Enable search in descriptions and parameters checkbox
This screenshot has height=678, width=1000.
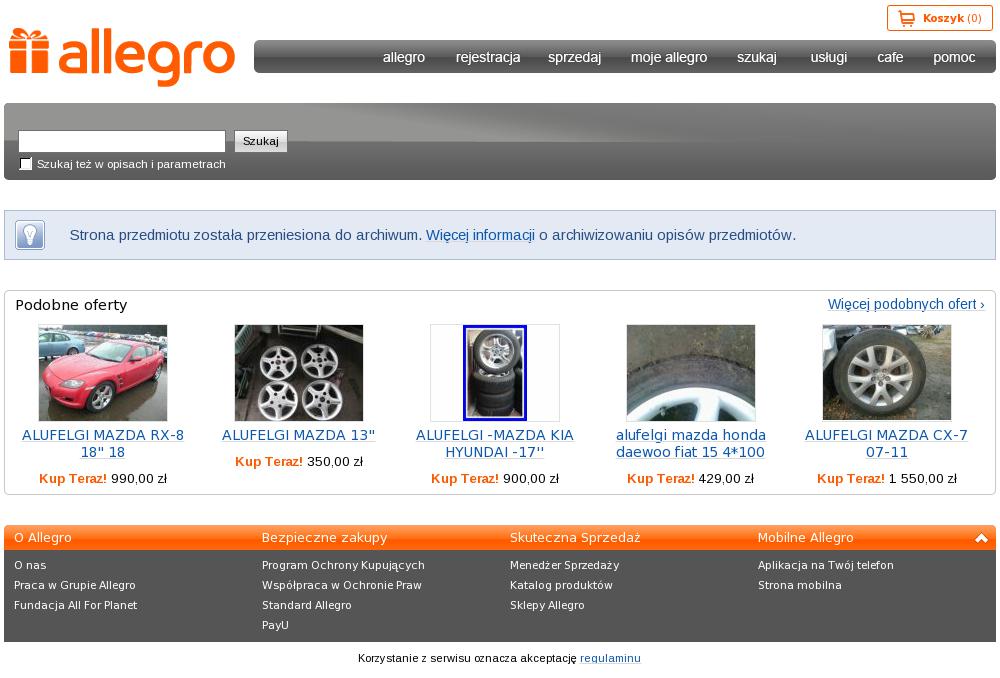[26, 164]
